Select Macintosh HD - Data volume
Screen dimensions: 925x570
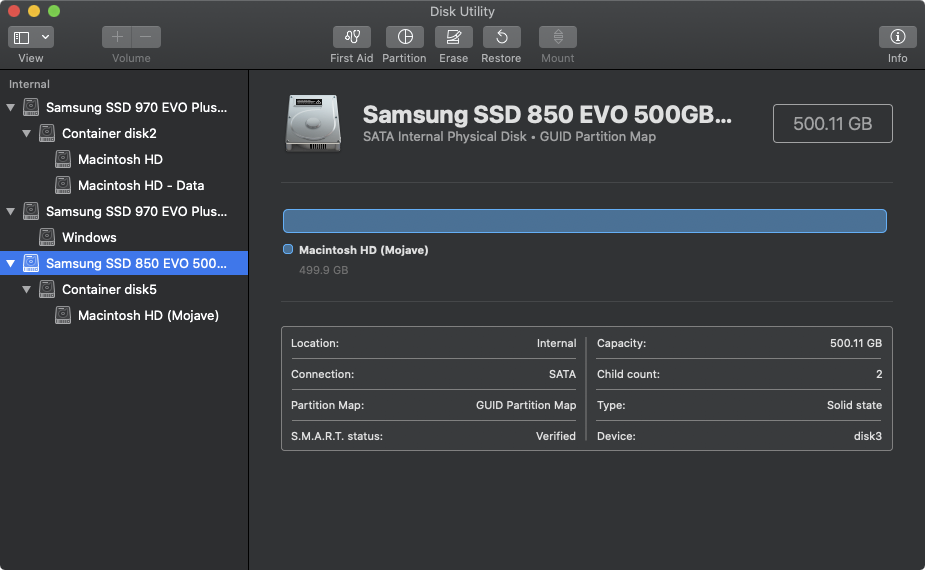coord(141,185)
